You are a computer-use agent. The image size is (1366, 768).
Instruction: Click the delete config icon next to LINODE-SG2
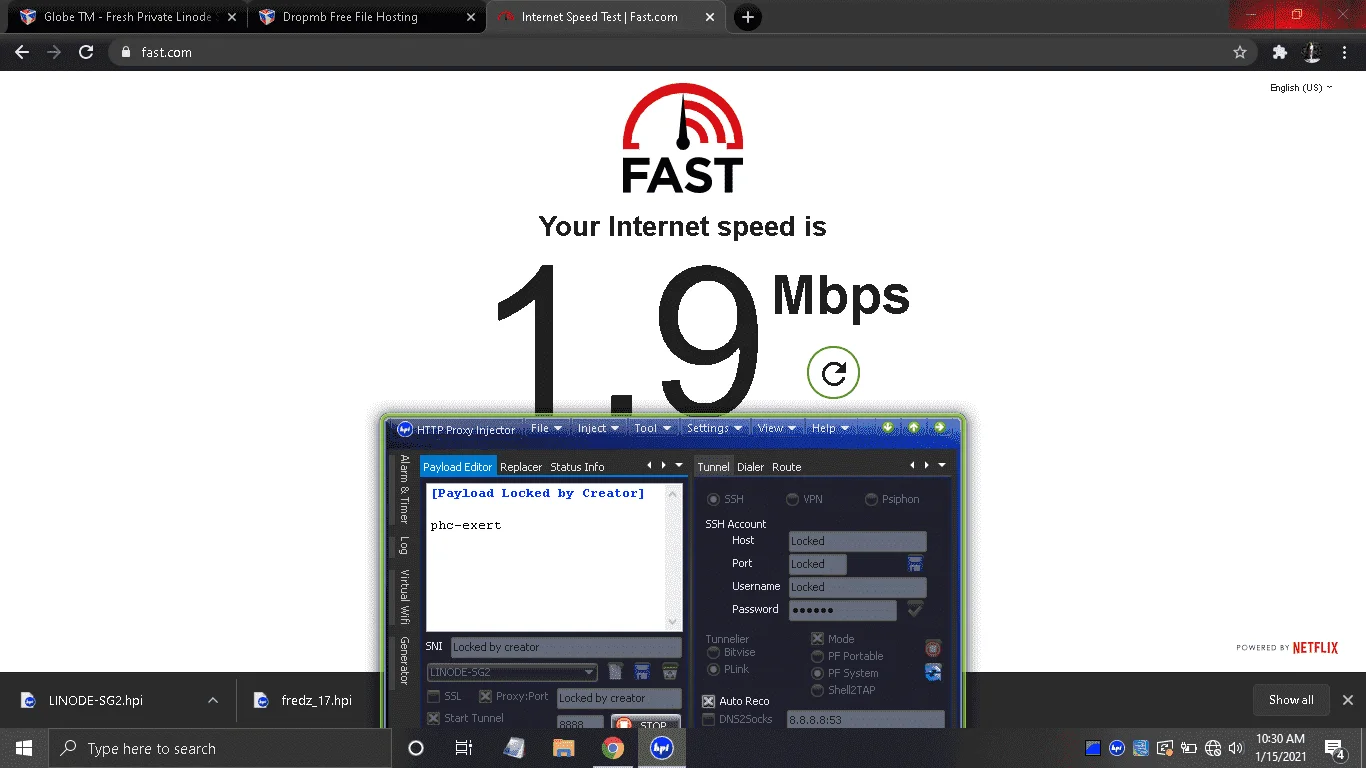[x=670, y=672]
